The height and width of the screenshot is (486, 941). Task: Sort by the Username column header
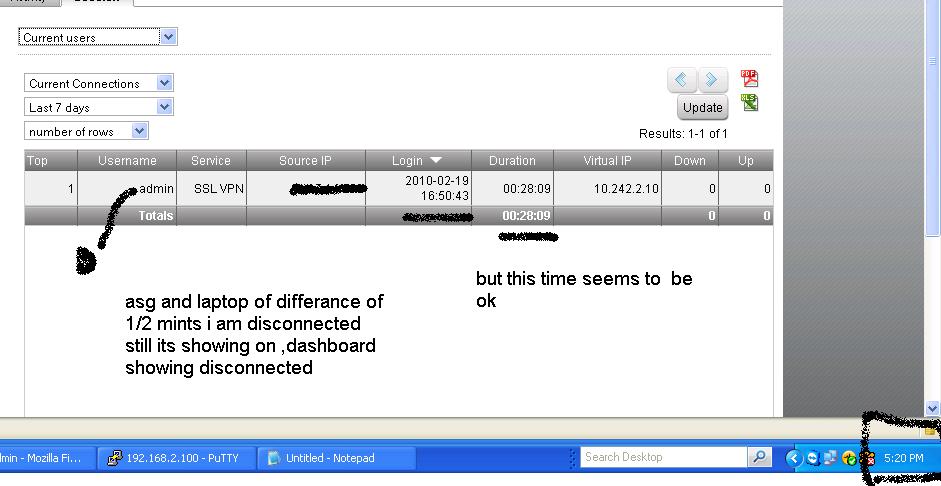coord(127,161)
